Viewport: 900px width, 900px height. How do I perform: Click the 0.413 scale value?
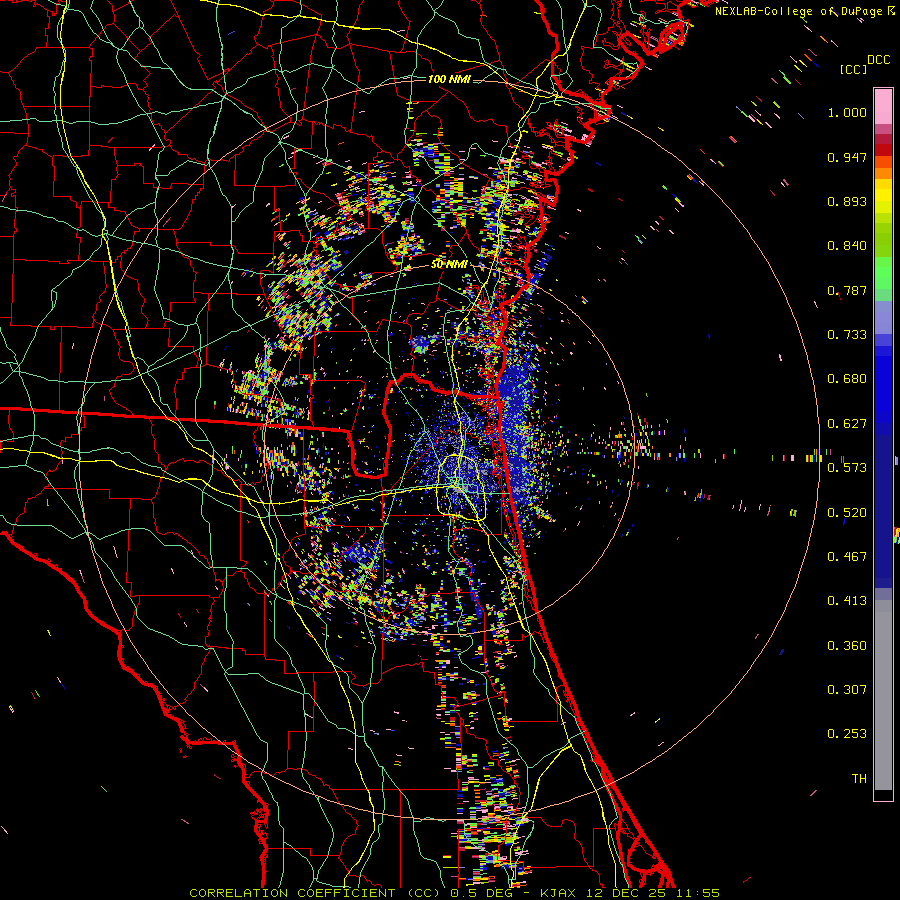click(x=847, y=601)
